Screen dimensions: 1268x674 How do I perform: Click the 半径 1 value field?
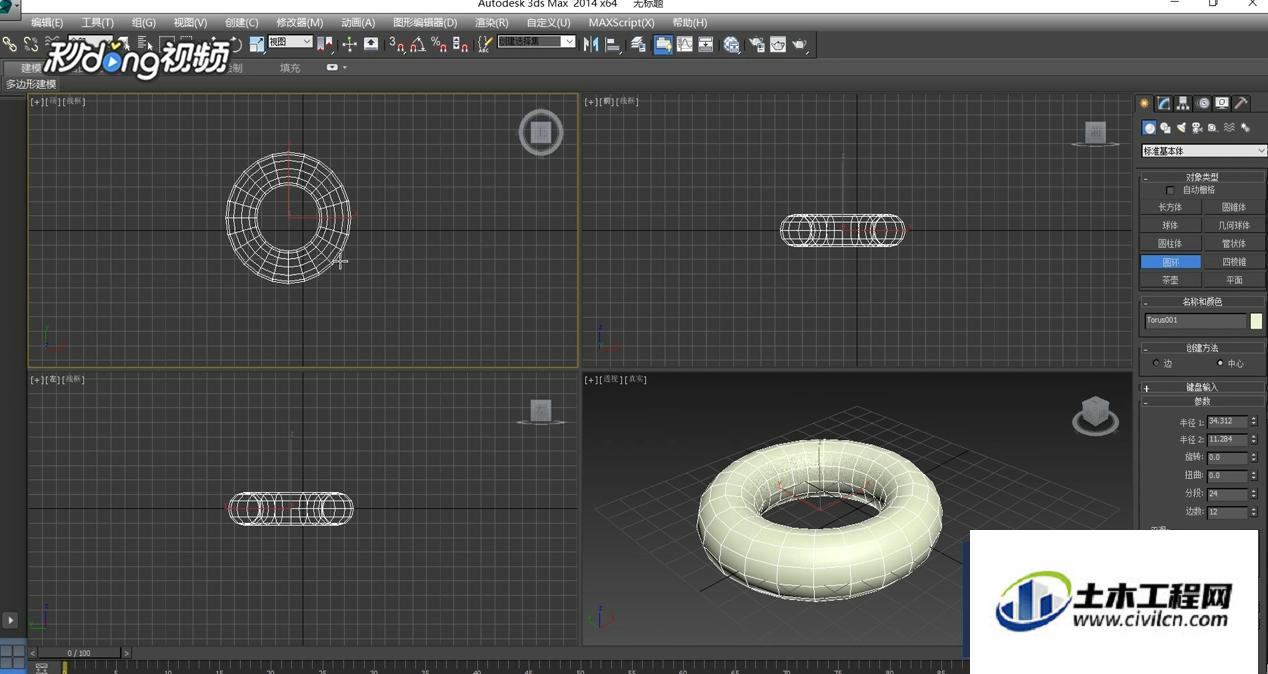[x=1227, y=422]
